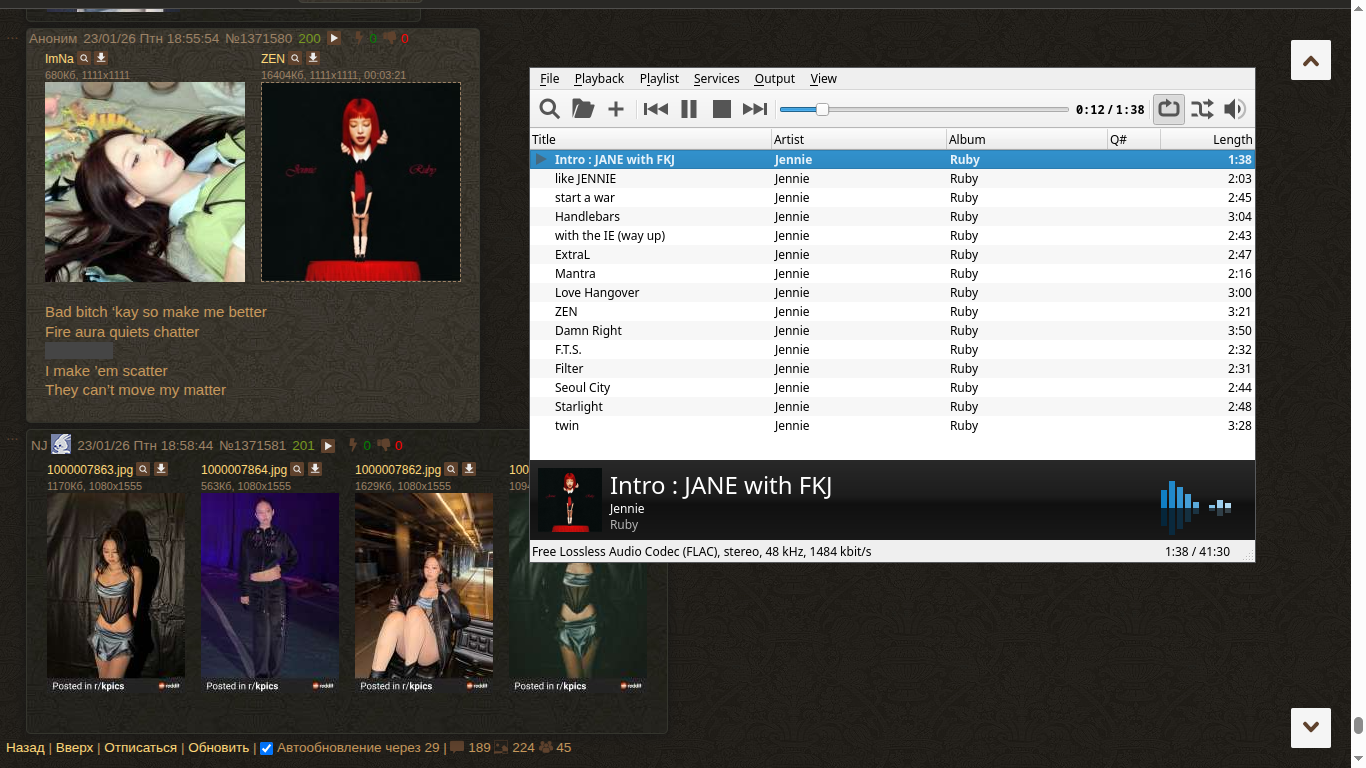The width and height of the screenshot is (1366, 768).
Task: Select the track 'twin'
Action: [892, 426]
